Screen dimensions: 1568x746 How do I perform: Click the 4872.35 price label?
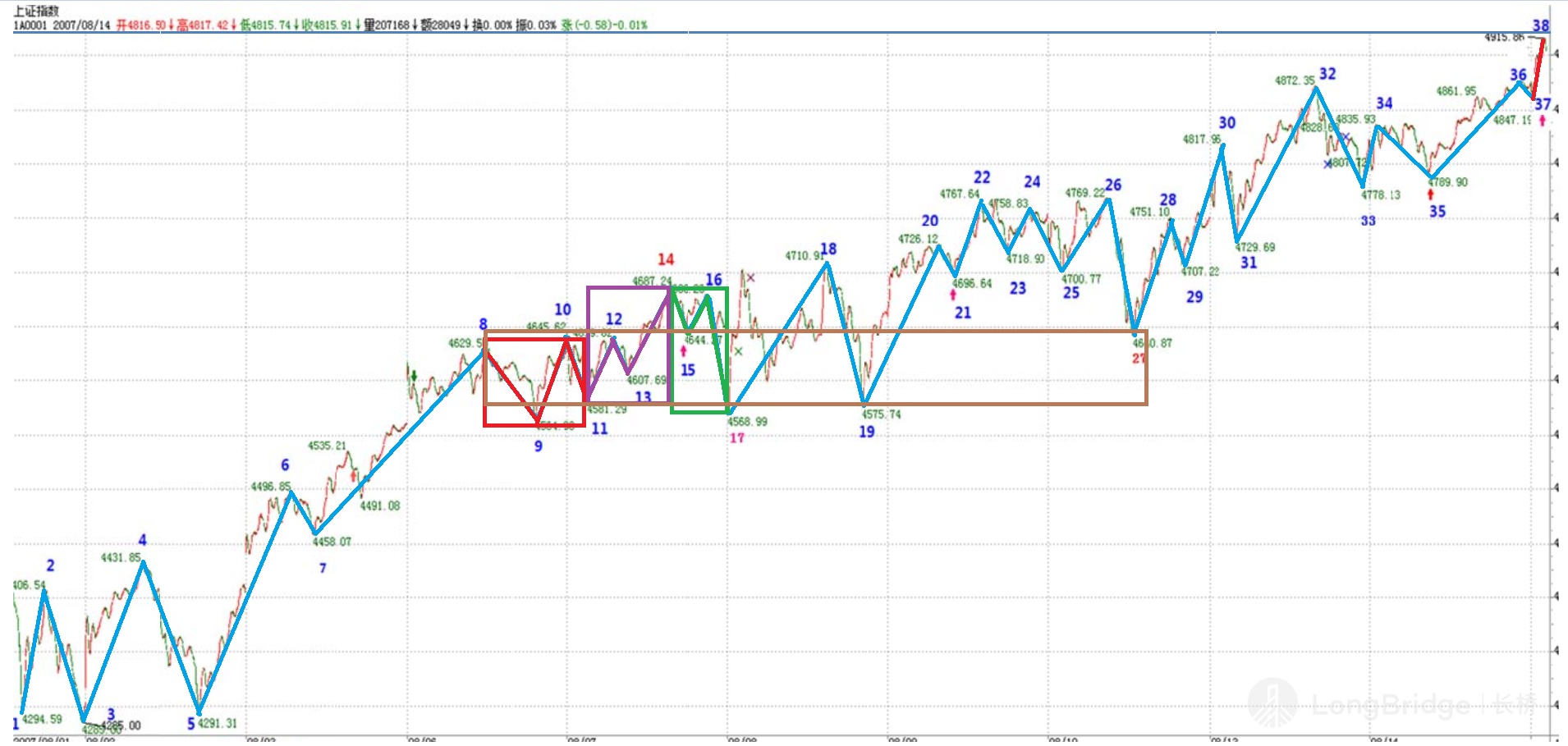[1295, 80]
